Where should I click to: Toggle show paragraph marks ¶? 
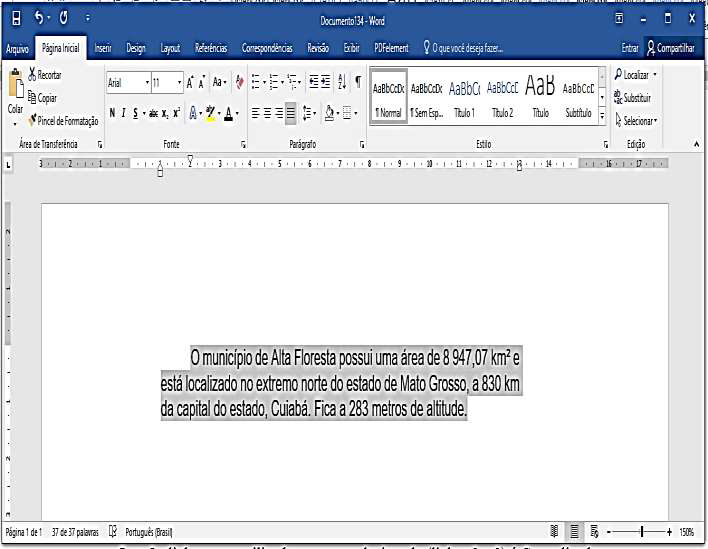click(x=358, y=82)
